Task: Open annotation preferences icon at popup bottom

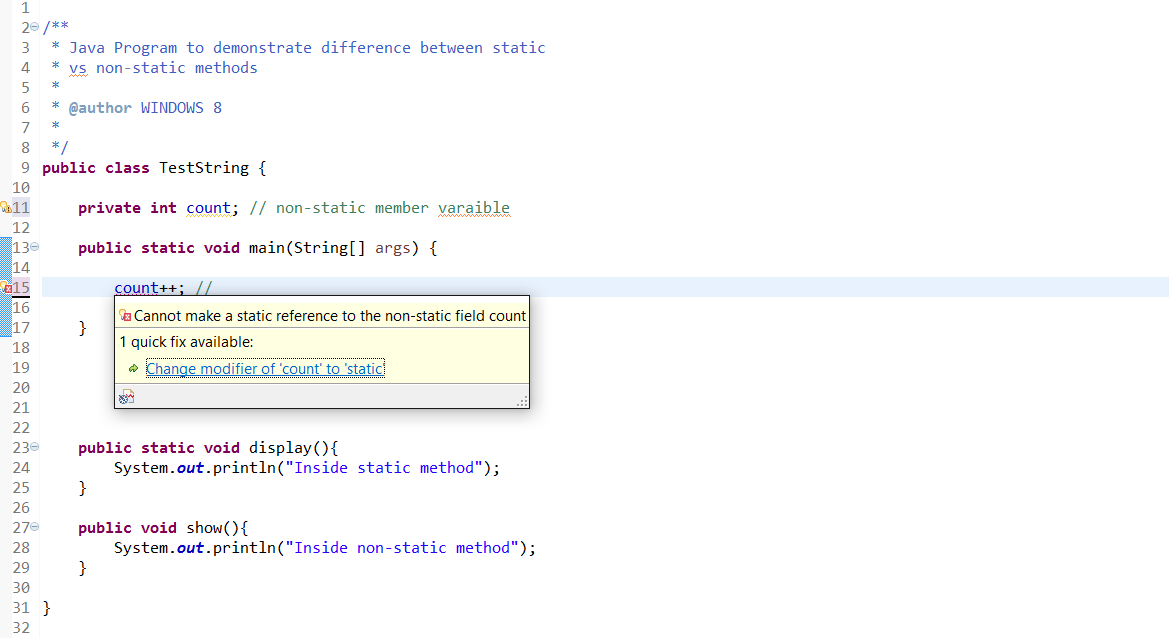Action: [x=127, y=397]
